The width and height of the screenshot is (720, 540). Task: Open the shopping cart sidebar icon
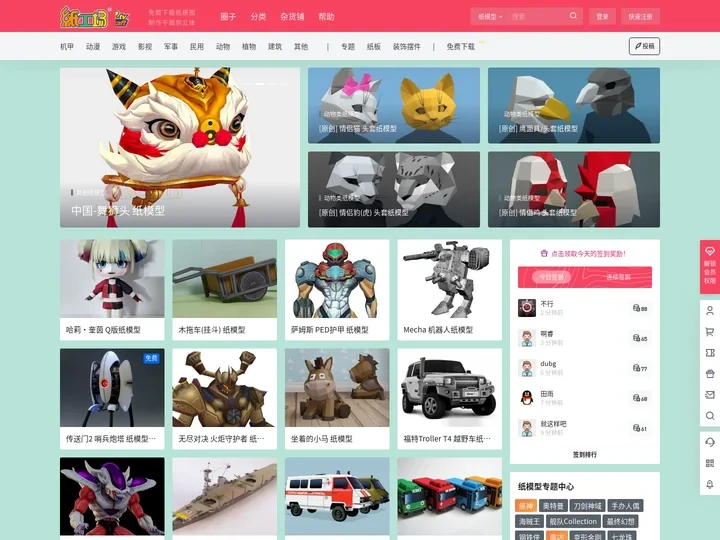pos(709,332)
